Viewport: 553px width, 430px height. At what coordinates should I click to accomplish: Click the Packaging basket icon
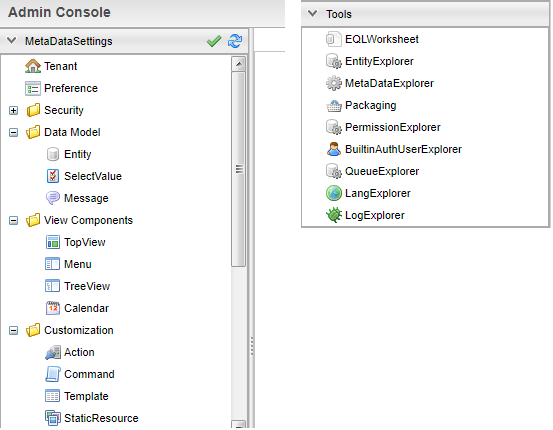(x=334, y=105)
